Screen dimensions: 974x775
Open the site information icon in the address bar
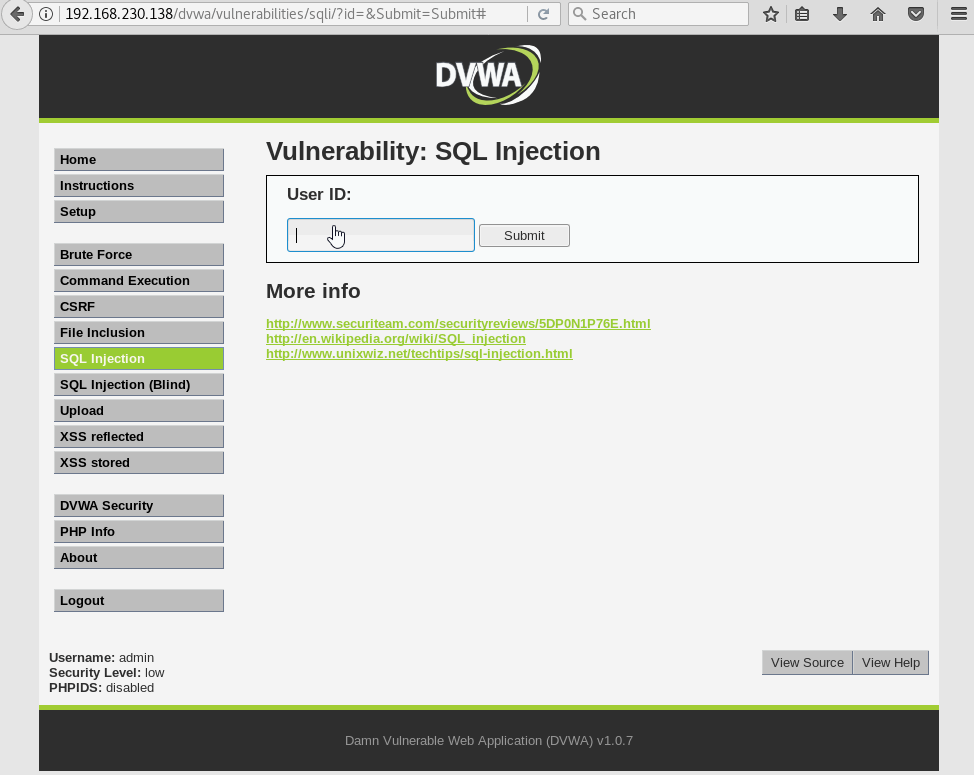pos(46,14)
